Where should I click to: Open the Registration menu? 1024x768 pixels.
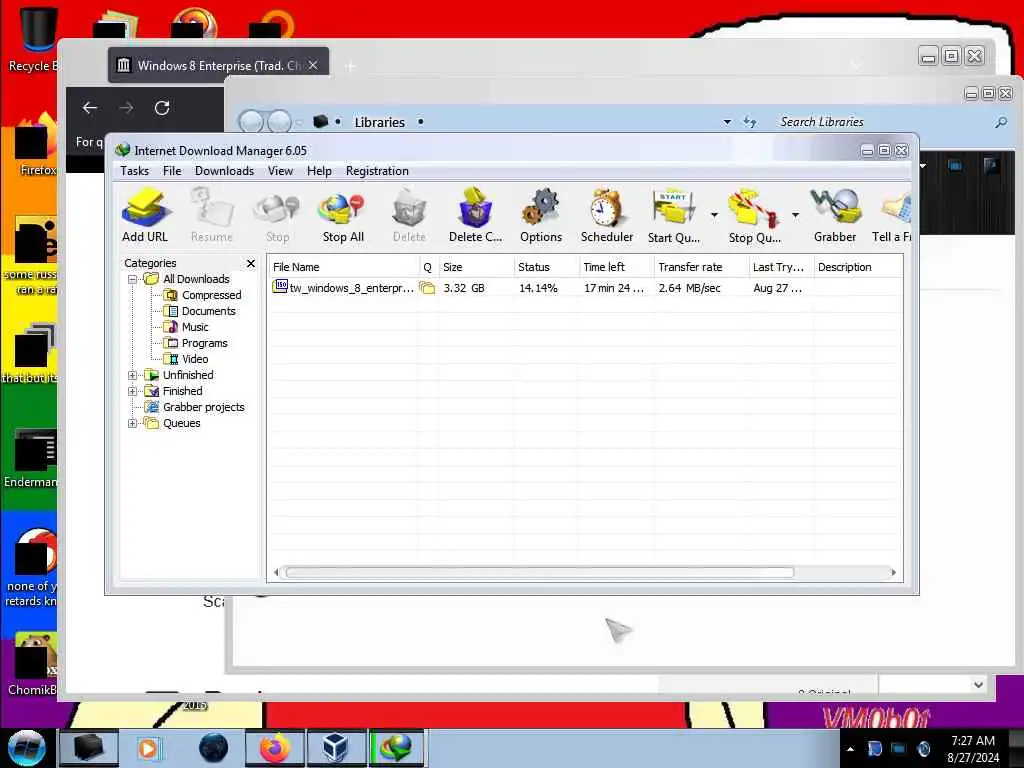tap(377, 171)
